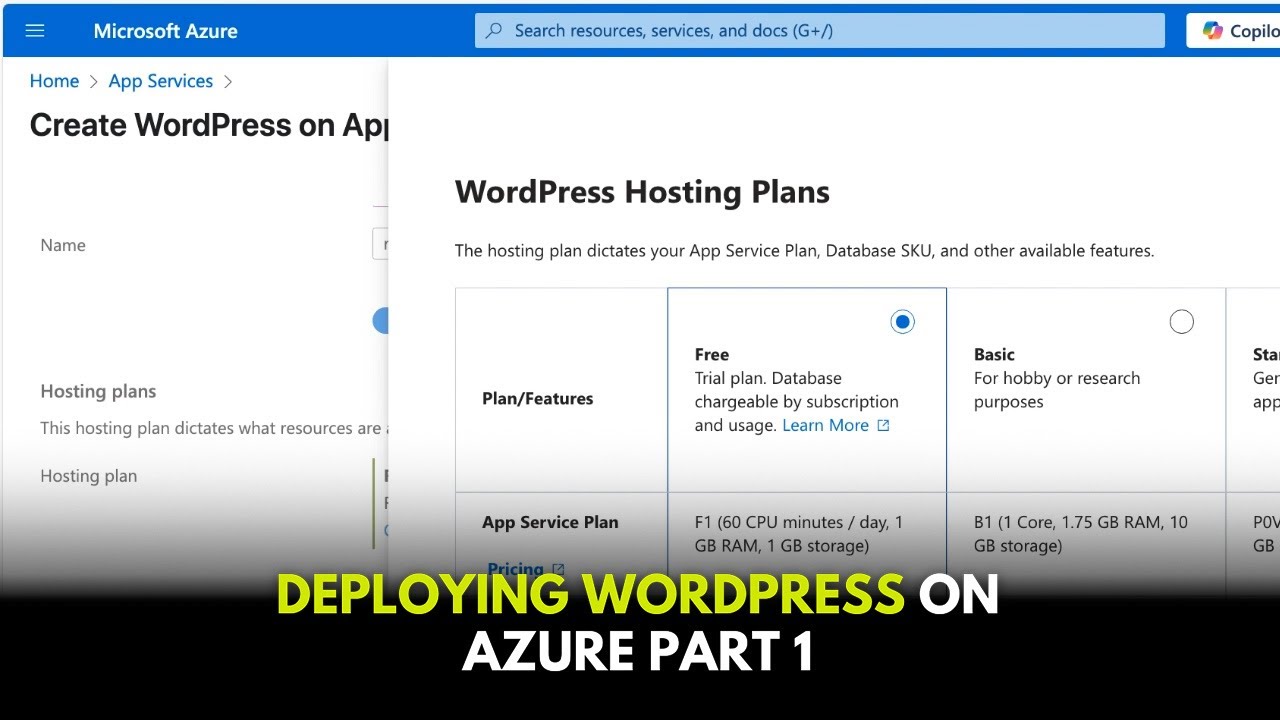1280x720 pixels.
Task: Click the search magnifier icon
Action: click(494, 31)
